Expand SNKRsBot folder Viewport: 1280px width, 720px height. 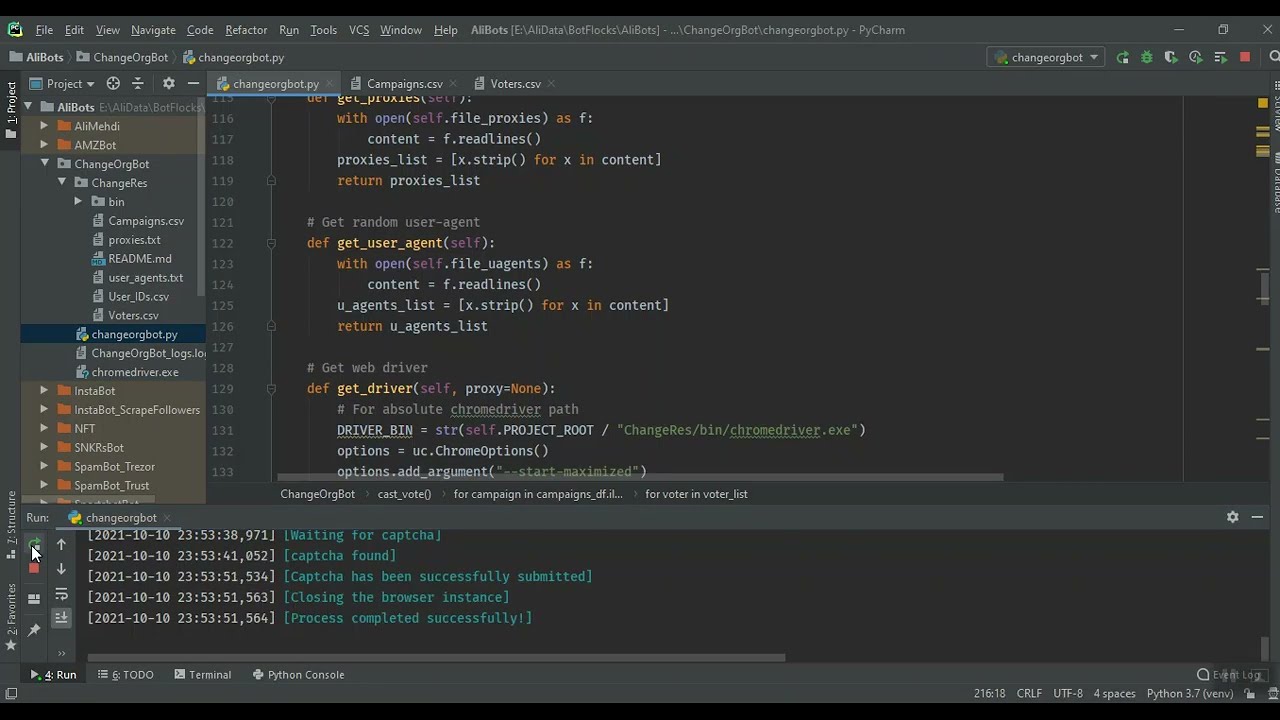(44, 448)
